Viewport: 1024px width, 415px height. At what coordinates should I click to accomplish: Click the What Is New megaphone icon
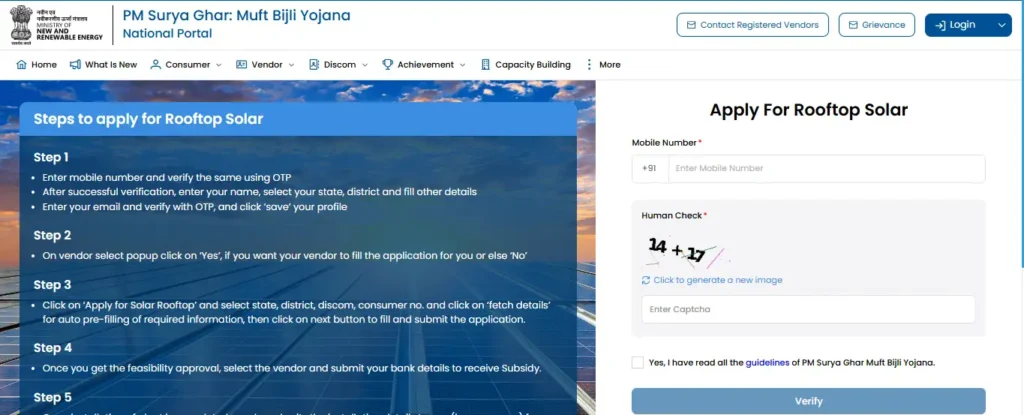pyautogui.click(x=75, y=65)
